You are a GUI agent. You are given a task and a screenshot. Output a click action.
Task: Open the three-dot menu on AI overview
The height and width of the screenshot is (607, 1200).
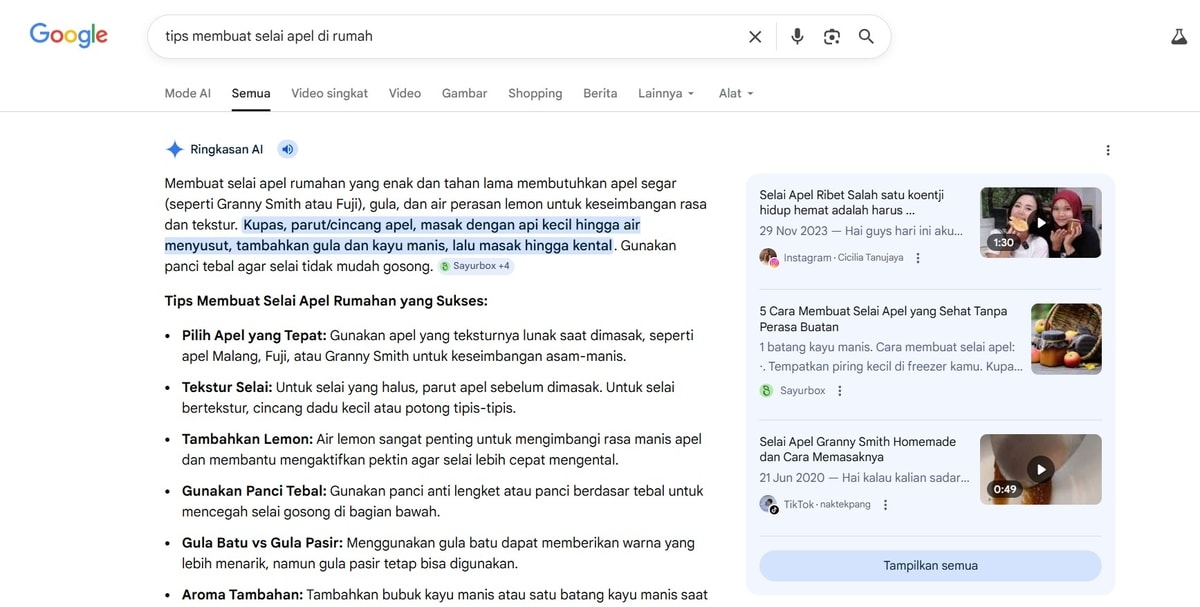1107,149
